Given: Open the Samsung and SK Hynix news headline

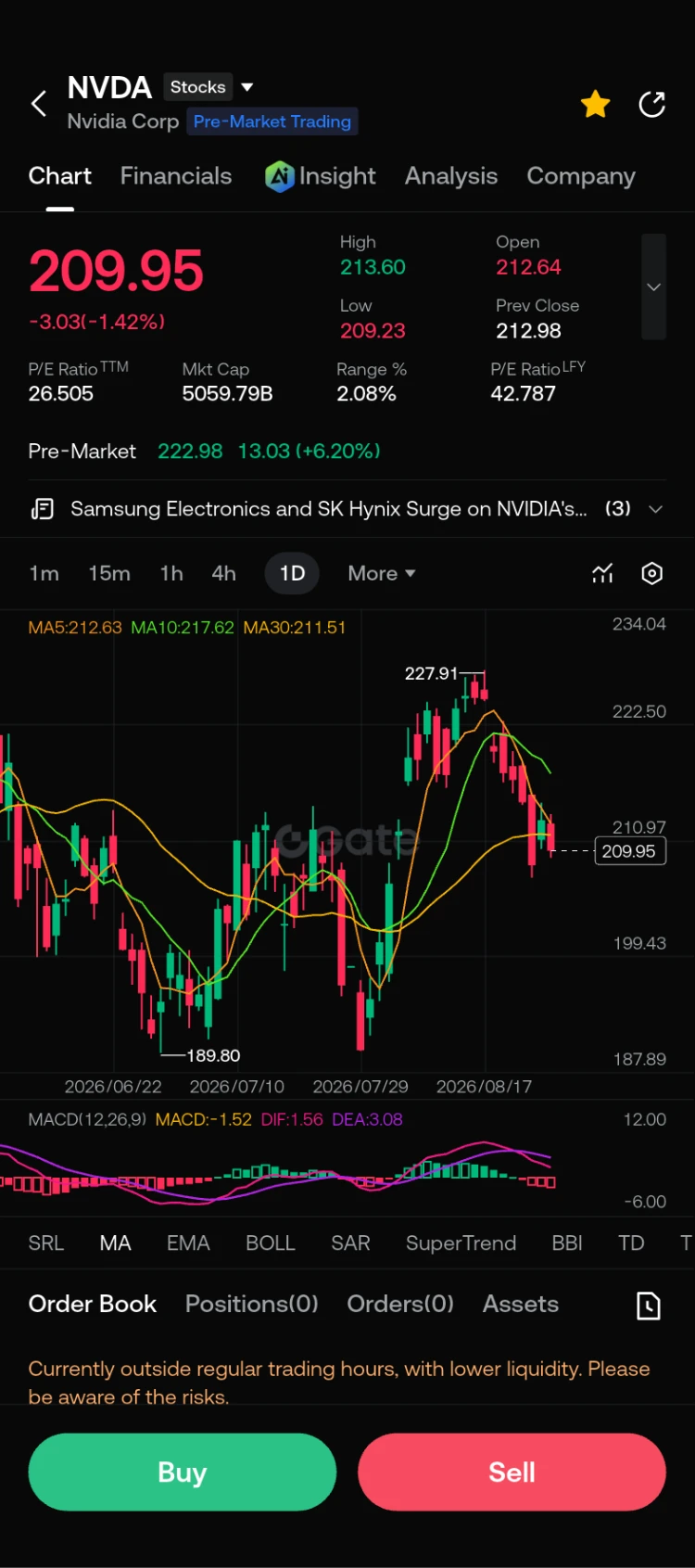Looking at the screenshot, I should click(329, 509).
